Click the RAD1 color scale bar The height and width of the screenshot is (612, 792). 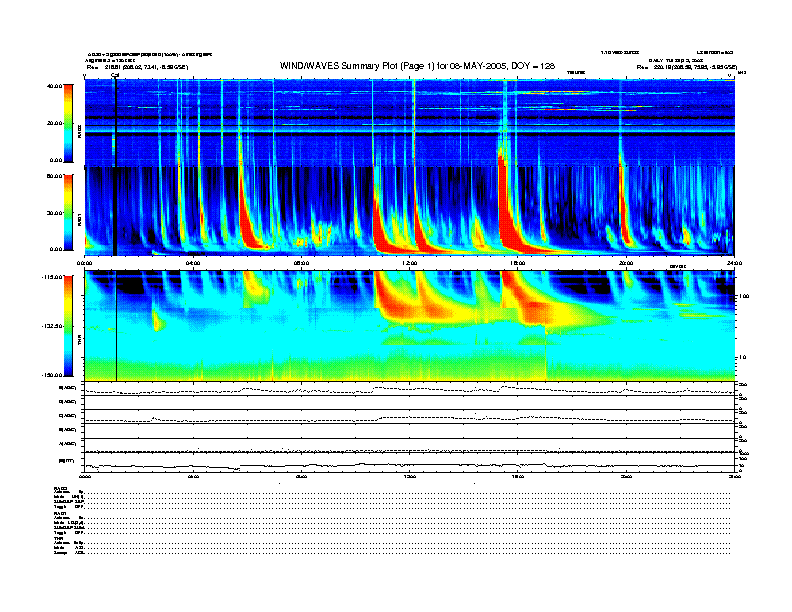coord(68,212)
